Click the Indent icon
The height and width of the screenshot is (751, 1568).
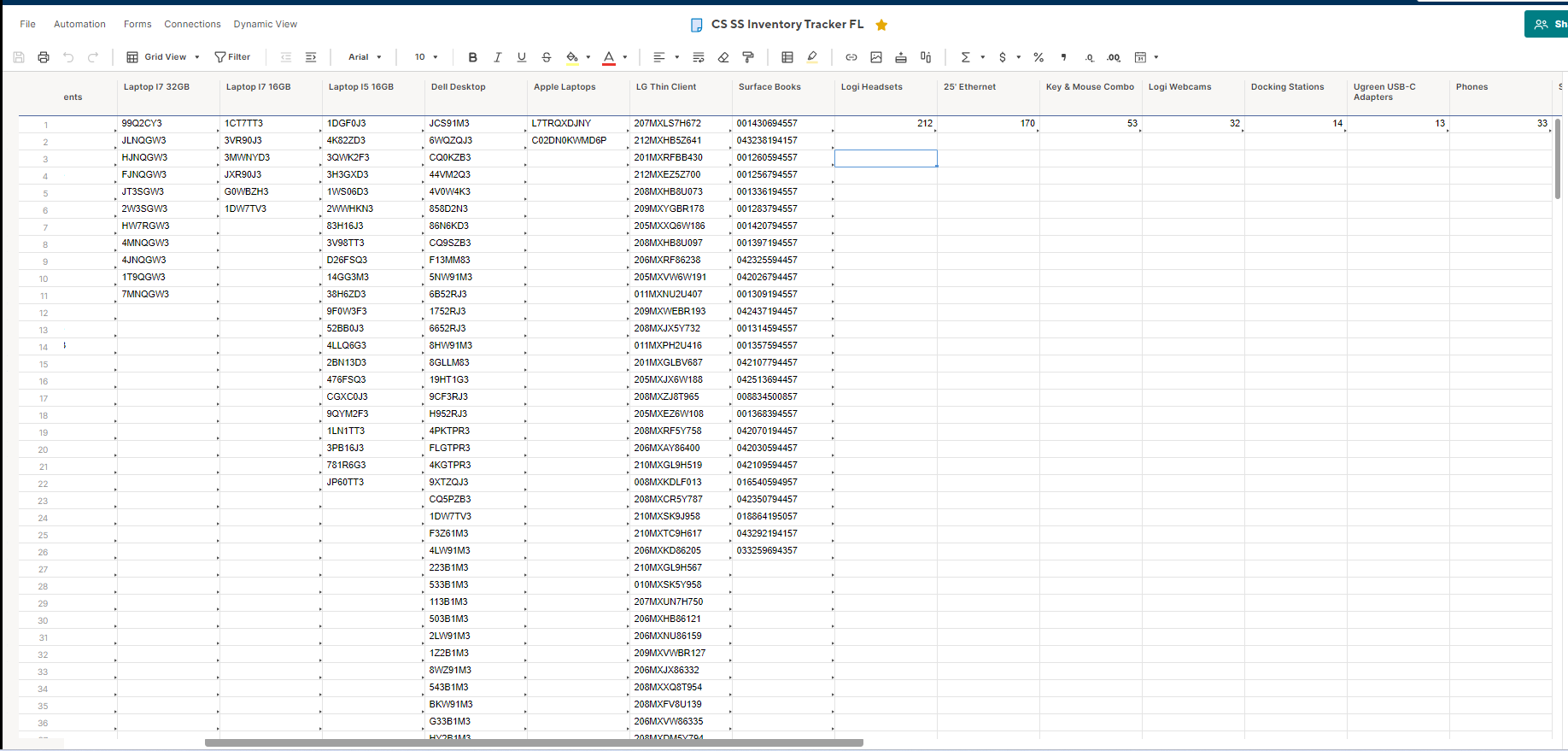click(x=311, y=57)
